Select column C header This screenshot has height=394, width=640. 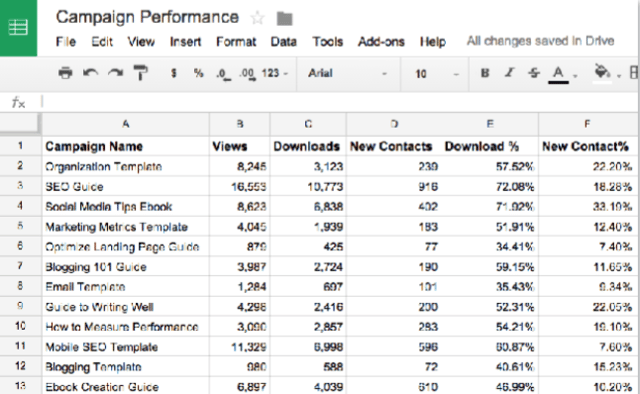(x=308, y=124)
